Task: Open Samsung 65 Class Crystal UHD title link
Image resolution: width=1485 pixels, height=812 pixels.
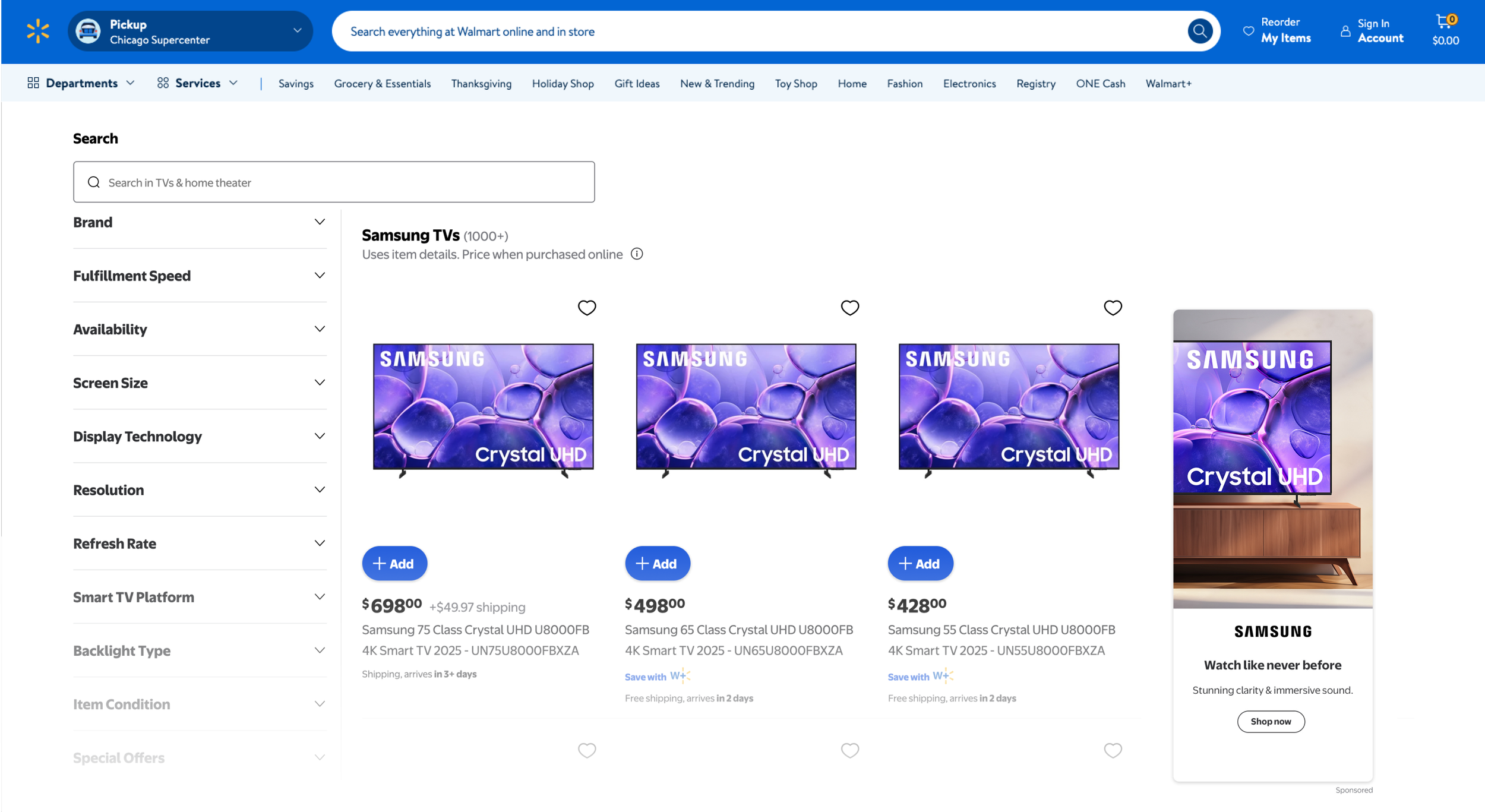Action: pos(739,640)
